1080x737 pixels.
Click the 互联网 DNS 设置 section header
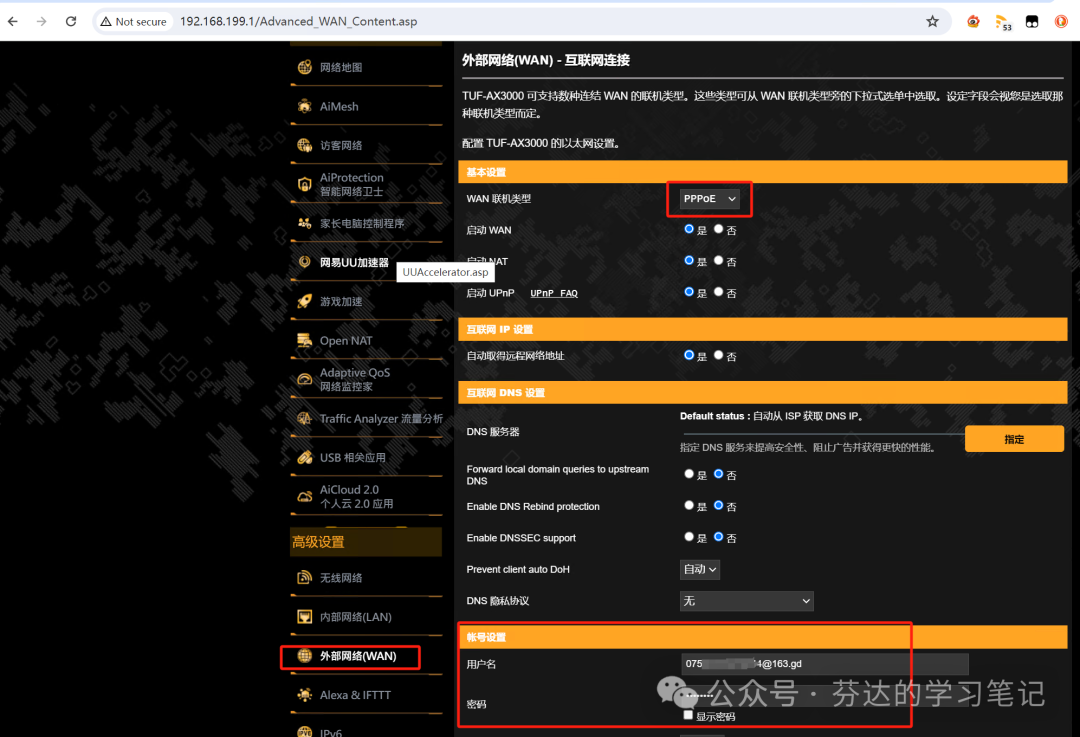762,393
